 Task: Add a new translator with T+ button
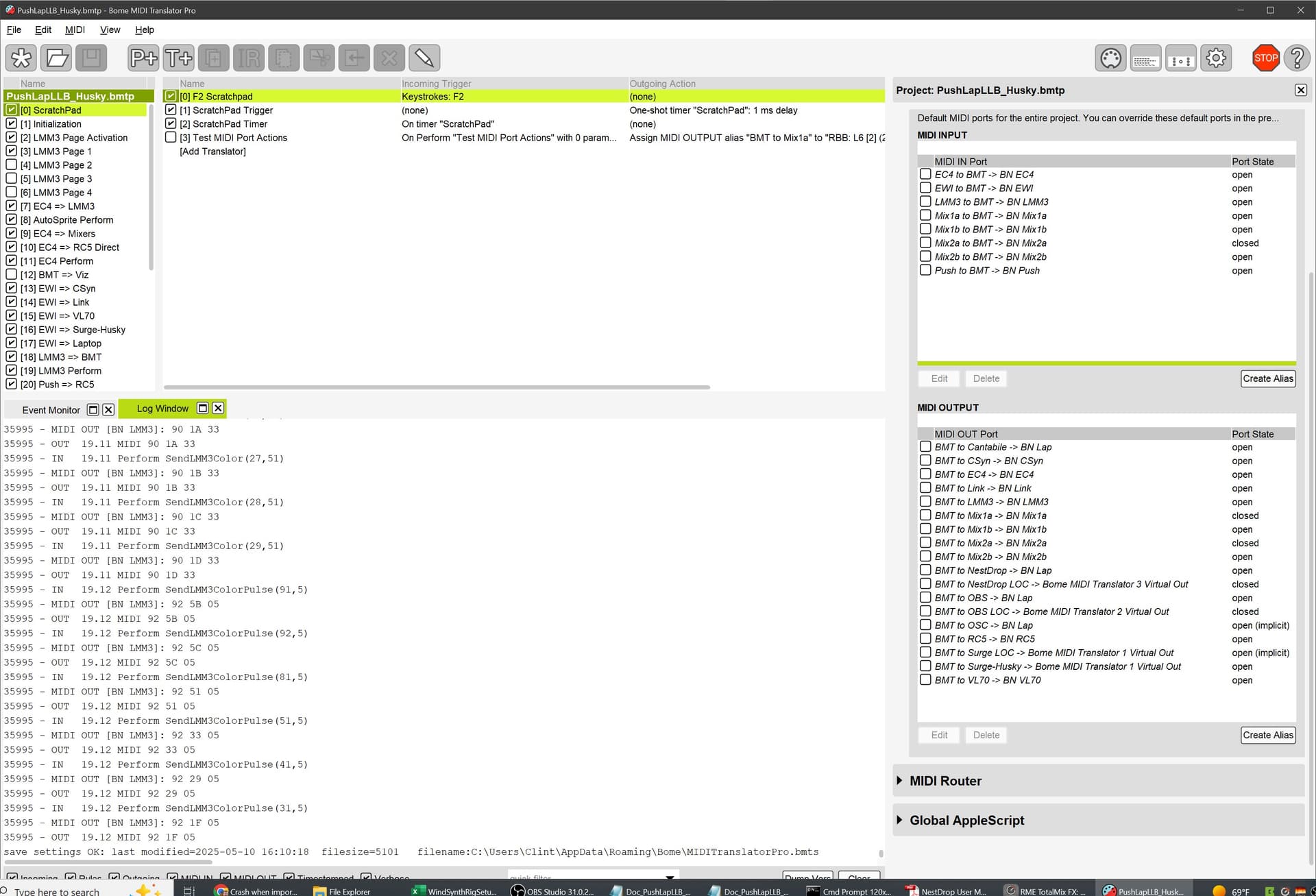click(x=178, y=58)
